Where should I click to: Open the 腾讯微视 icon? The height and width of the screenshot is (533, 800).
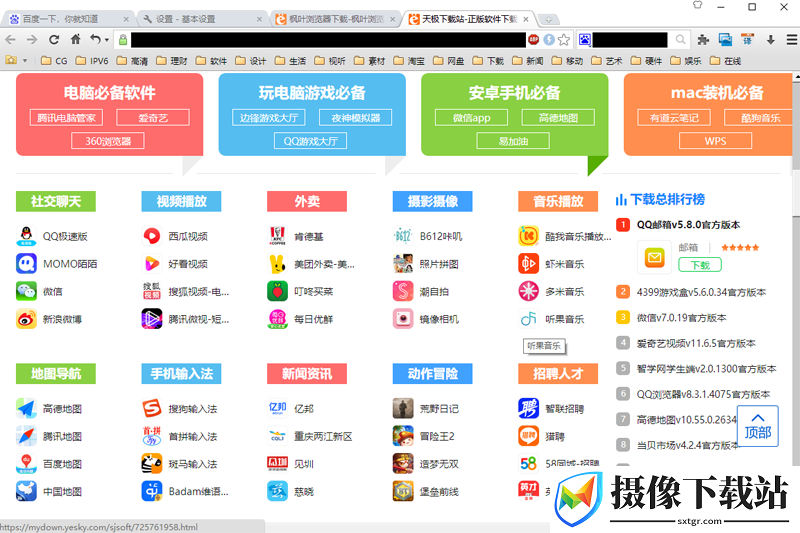point(152,319)
